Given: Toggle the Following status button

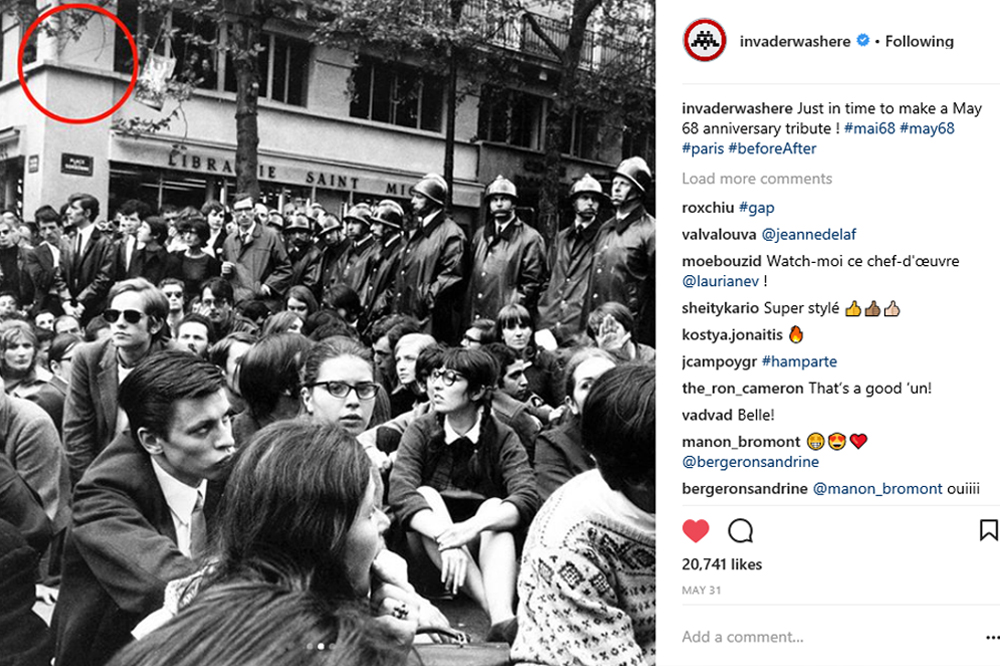Looking at the screenshot, I should point(919,41).
